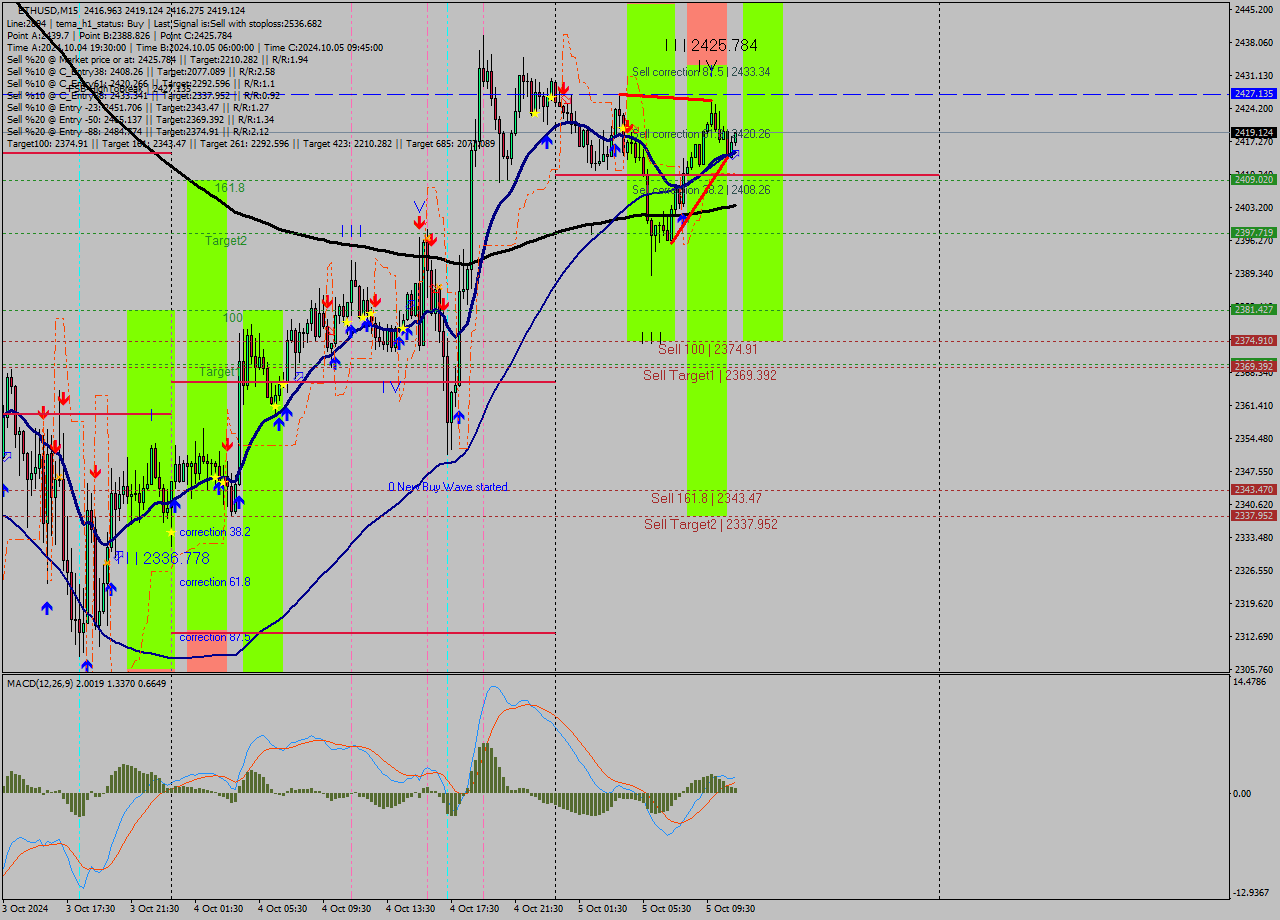Select the 2425.784 wave label at top

(723, 45)
